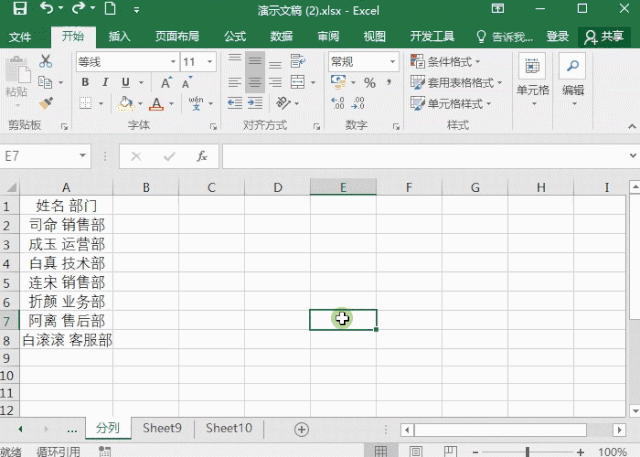
Task: Show phonetic guide (wén) options
Action: pyautogui.click(x=196, y=104)
